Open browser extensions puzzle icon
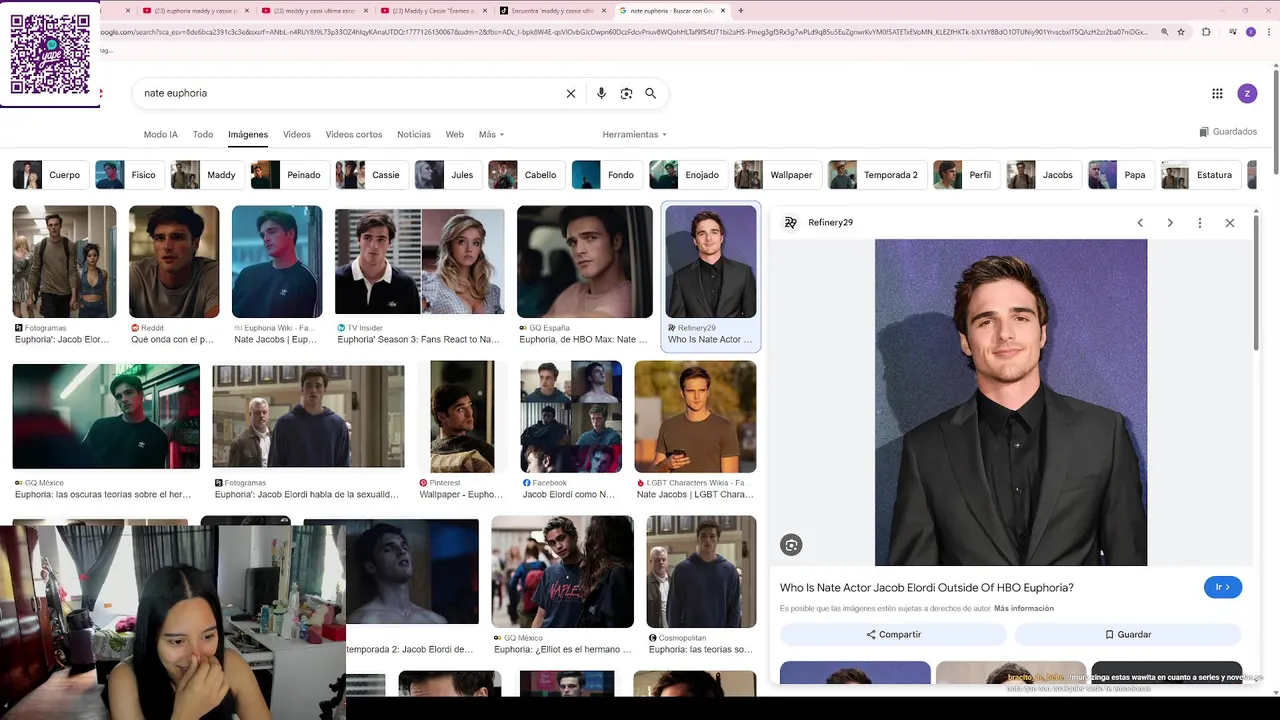The image size is (1280, 720). [x=1206, y=32]
